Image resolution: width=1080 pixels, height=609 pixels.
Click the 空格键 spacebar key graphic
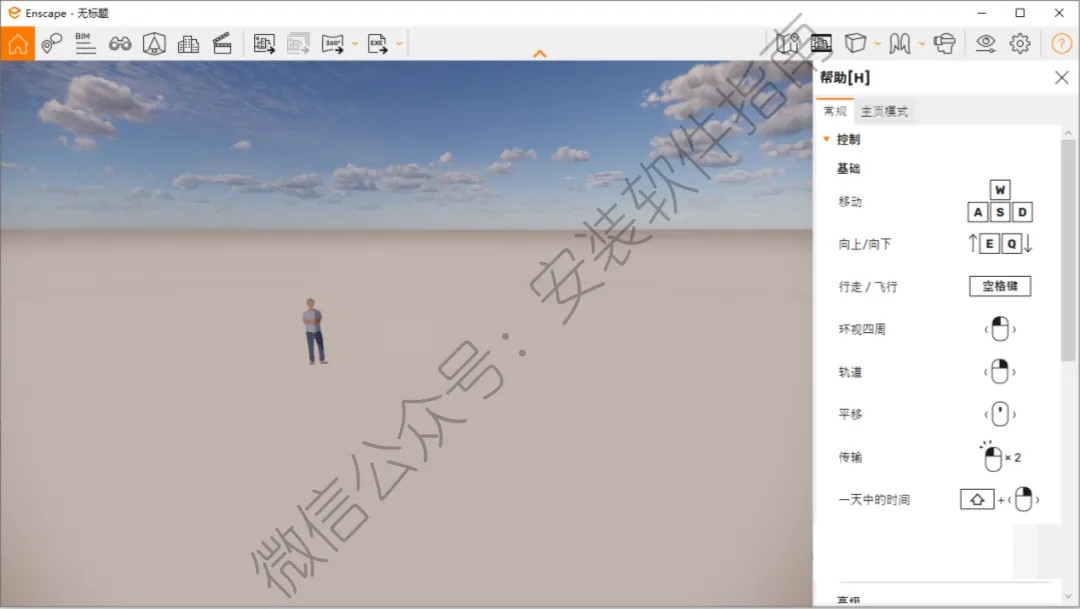pyautogui.click(x=1000, y=286)
